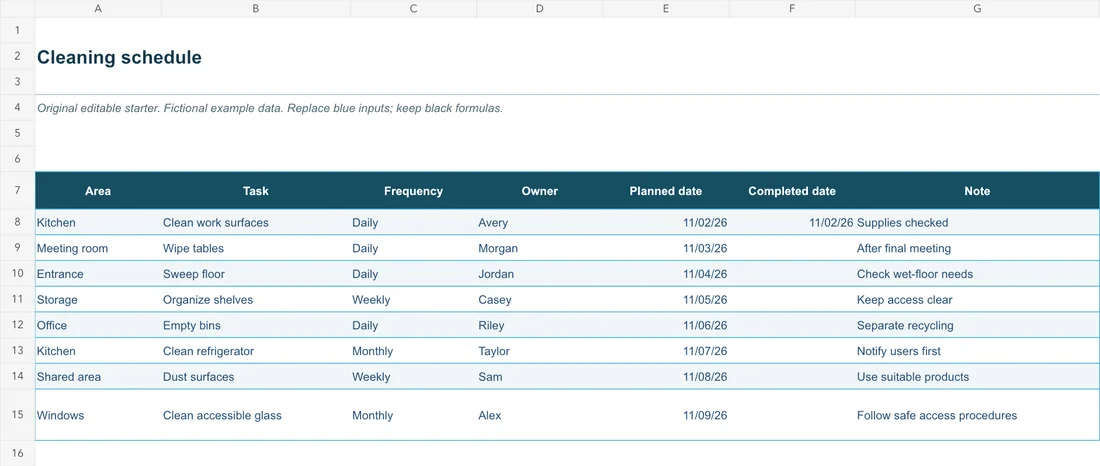1100x466 pixels.
Task: Click the 'Avery' owner cell
Action: coord(539,222)
